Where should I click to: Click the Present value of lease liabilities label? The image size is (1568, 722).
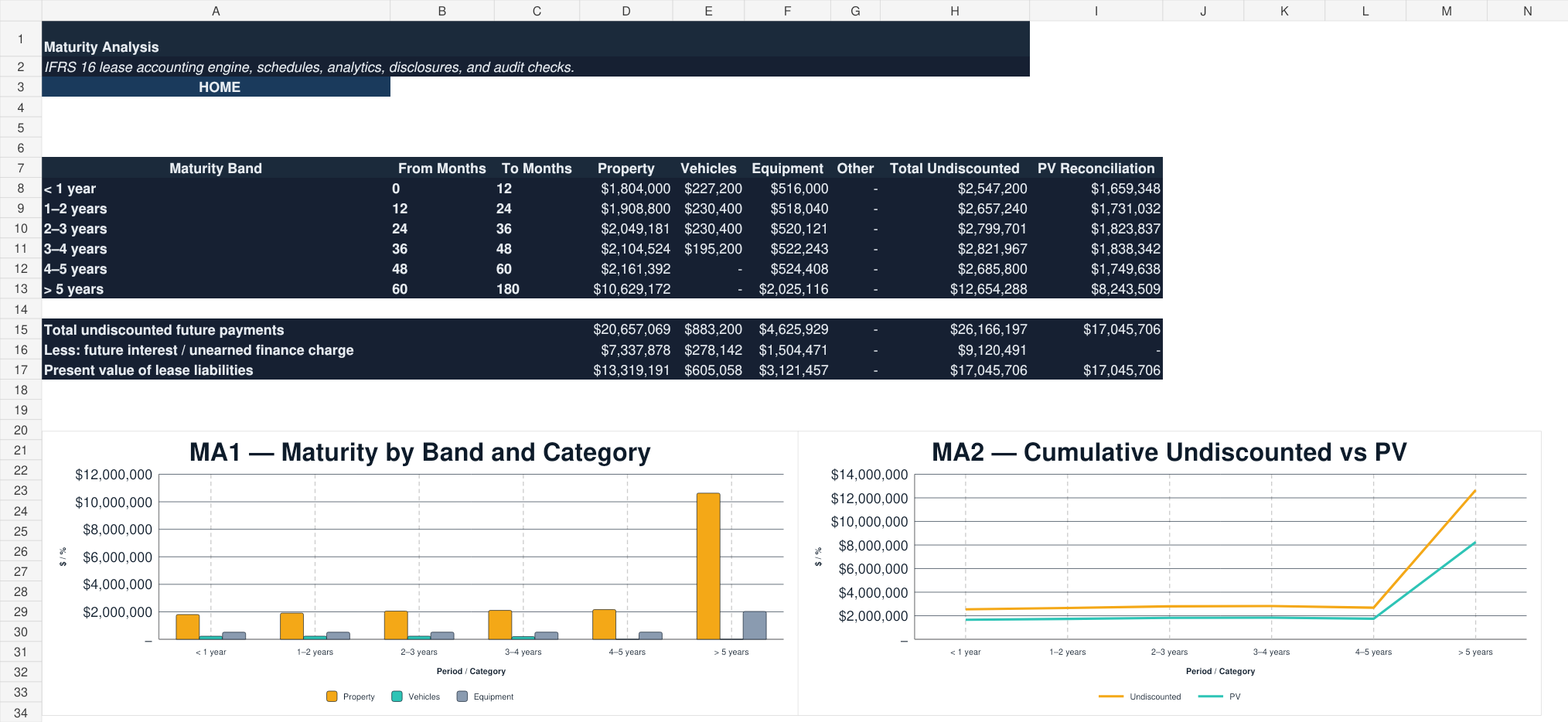148,370
